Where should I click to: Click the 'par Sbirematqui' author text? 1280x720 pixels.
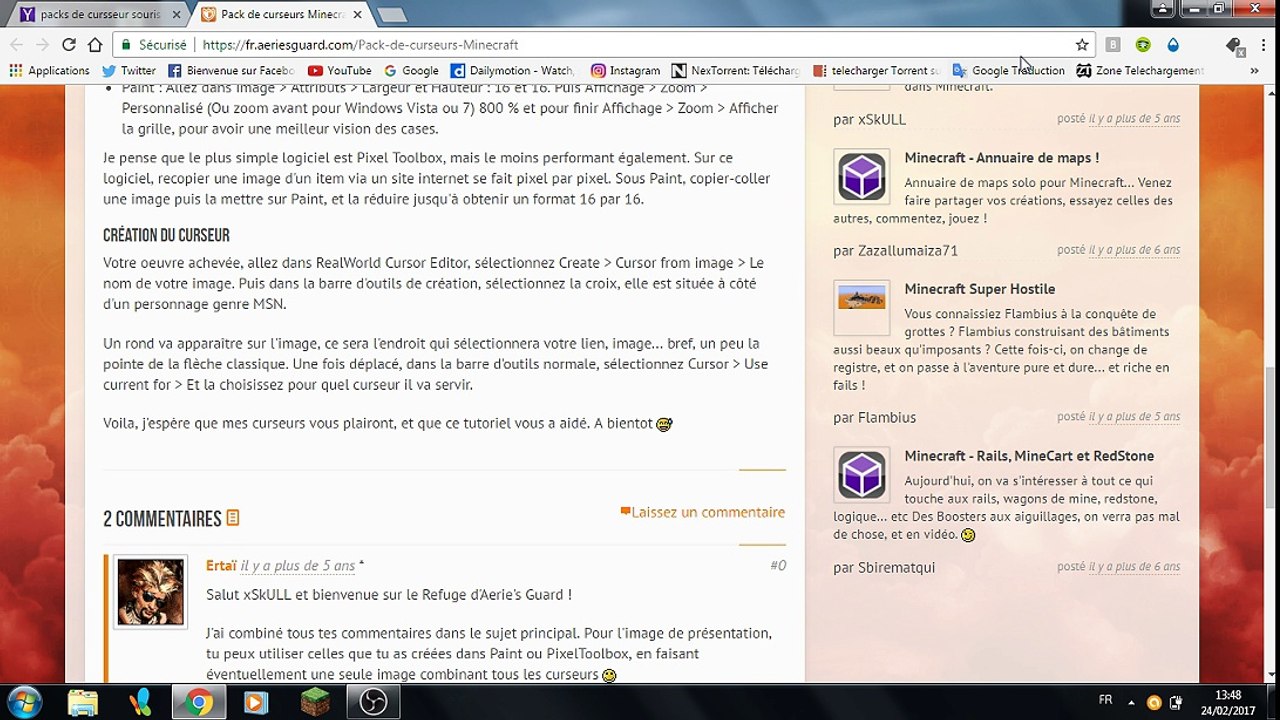884,567
